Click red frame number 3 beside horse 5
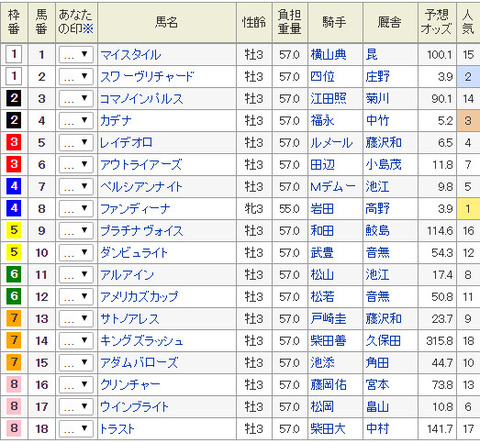Screen dimensions: 480x443 coord(14,142)
